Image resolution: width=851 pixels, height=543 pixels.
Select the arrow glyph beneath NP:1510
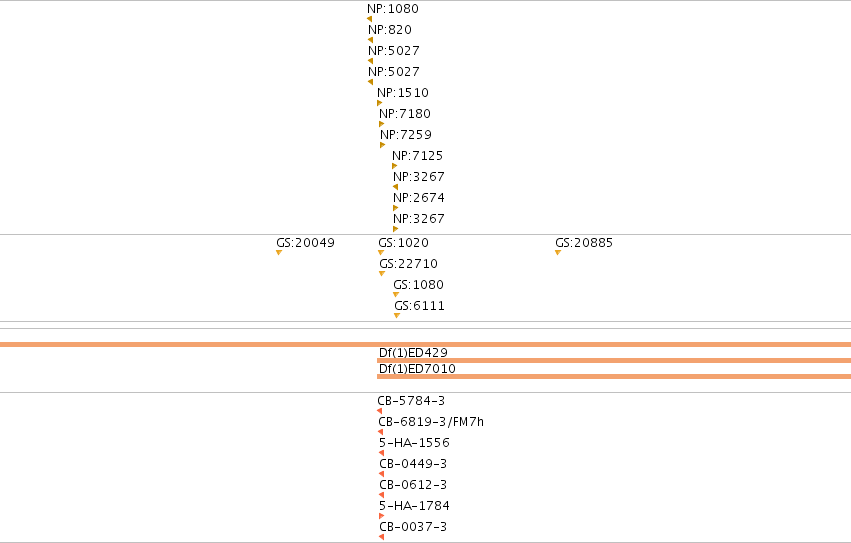(379, 103)
